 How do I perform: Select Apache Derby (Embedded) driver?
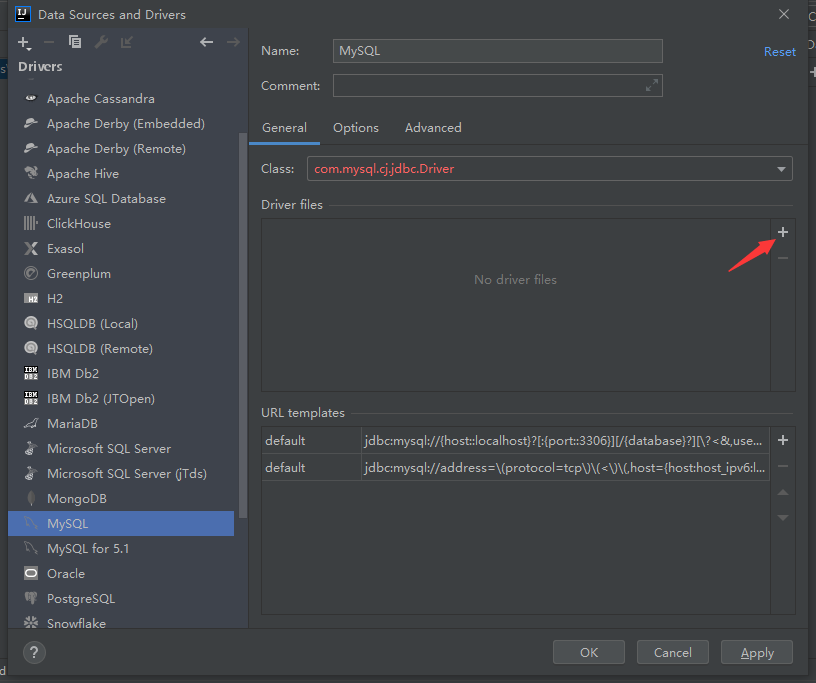[121, 123]
